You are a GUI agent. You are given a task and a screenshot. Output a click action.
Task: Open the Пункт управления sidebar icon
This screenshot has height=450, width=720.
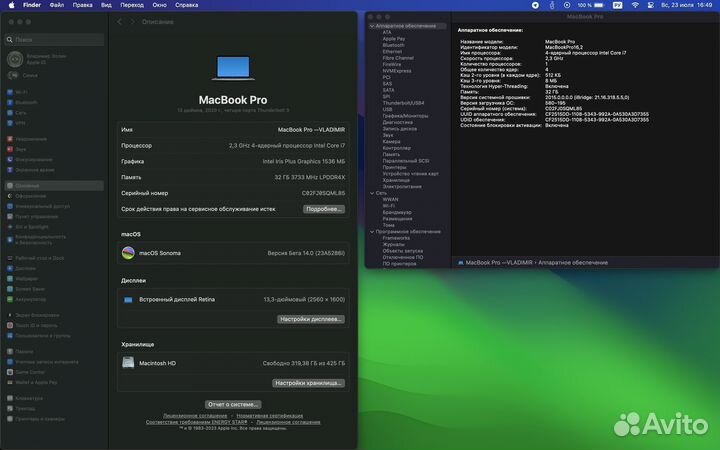[10, 216]
